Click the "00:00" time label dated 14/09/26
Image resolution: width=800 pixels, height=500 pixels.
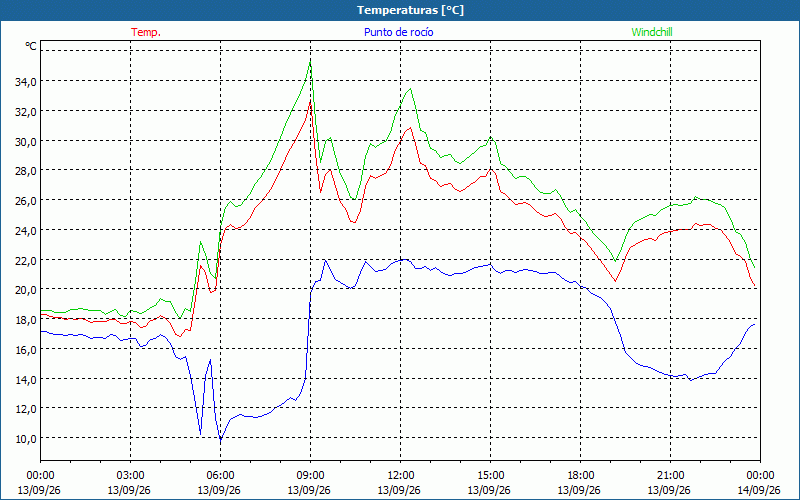tap(760, 476)
